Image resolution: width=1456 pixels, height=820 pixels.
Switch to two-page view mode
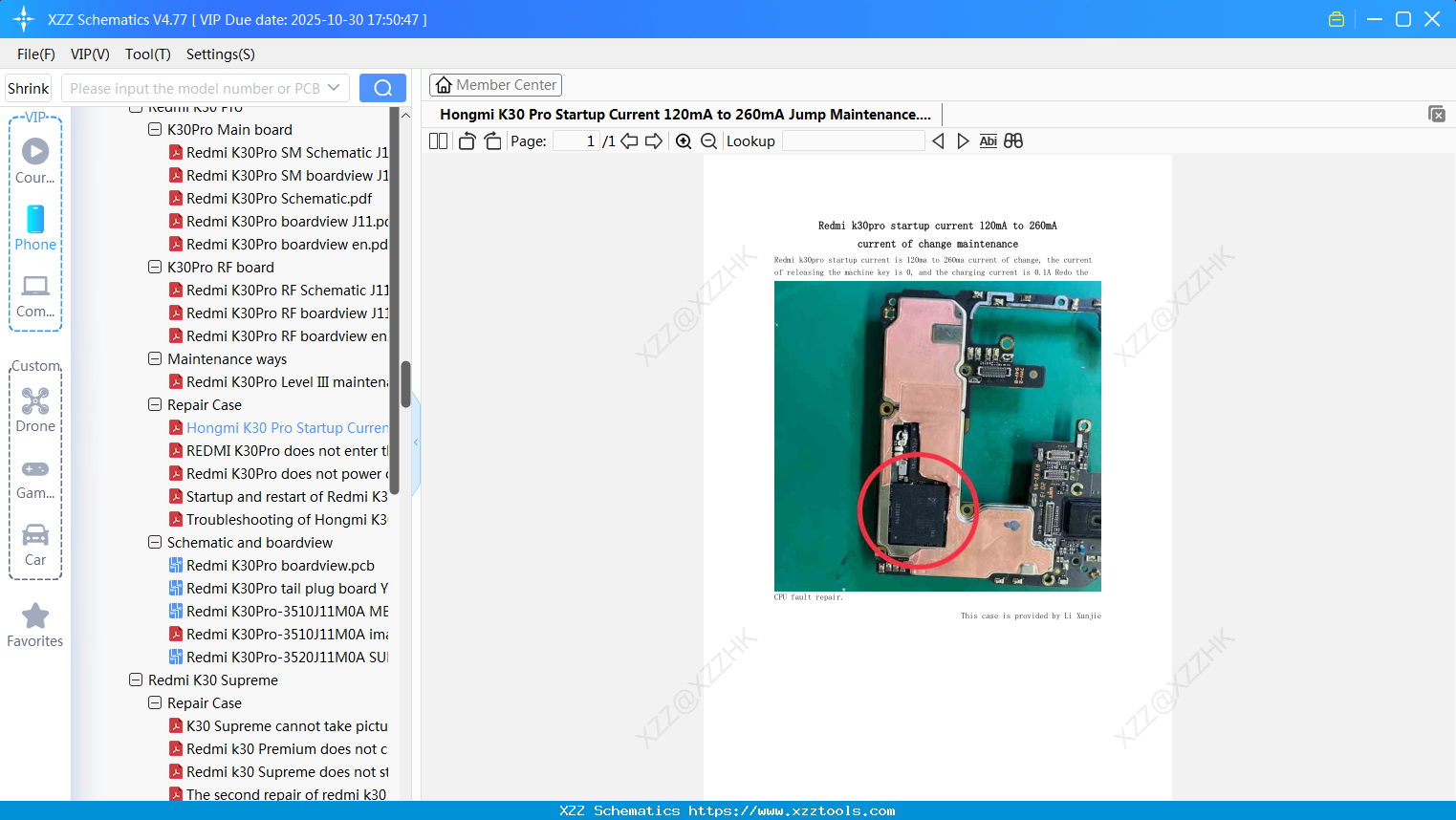pos(437,140)
